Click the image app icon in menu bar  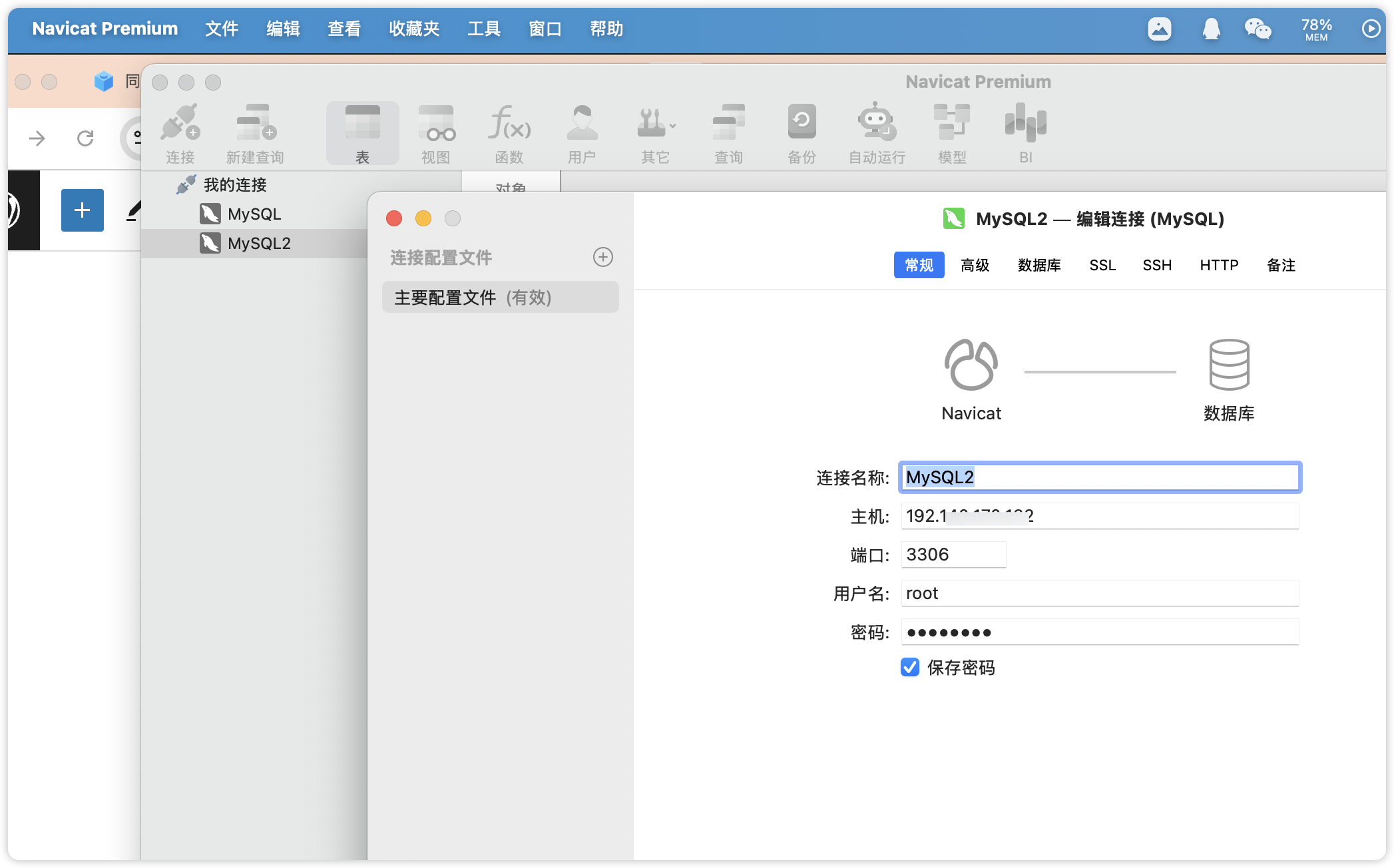tap(1159, 29)
